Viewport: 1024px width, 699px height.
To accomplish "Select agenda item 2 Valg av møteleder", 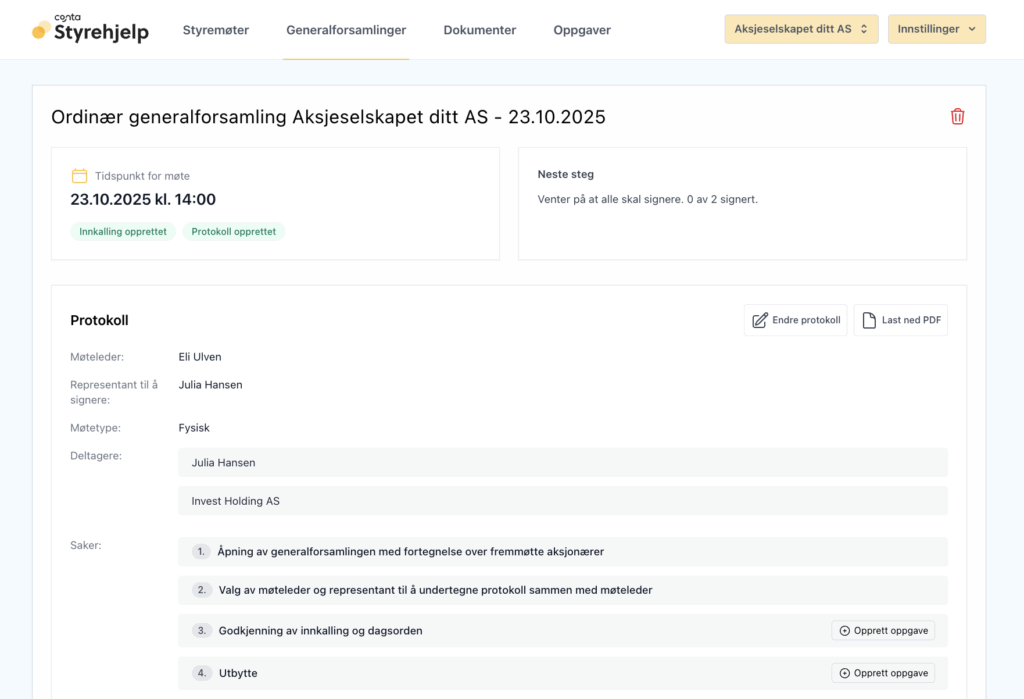I will [435, 590].
